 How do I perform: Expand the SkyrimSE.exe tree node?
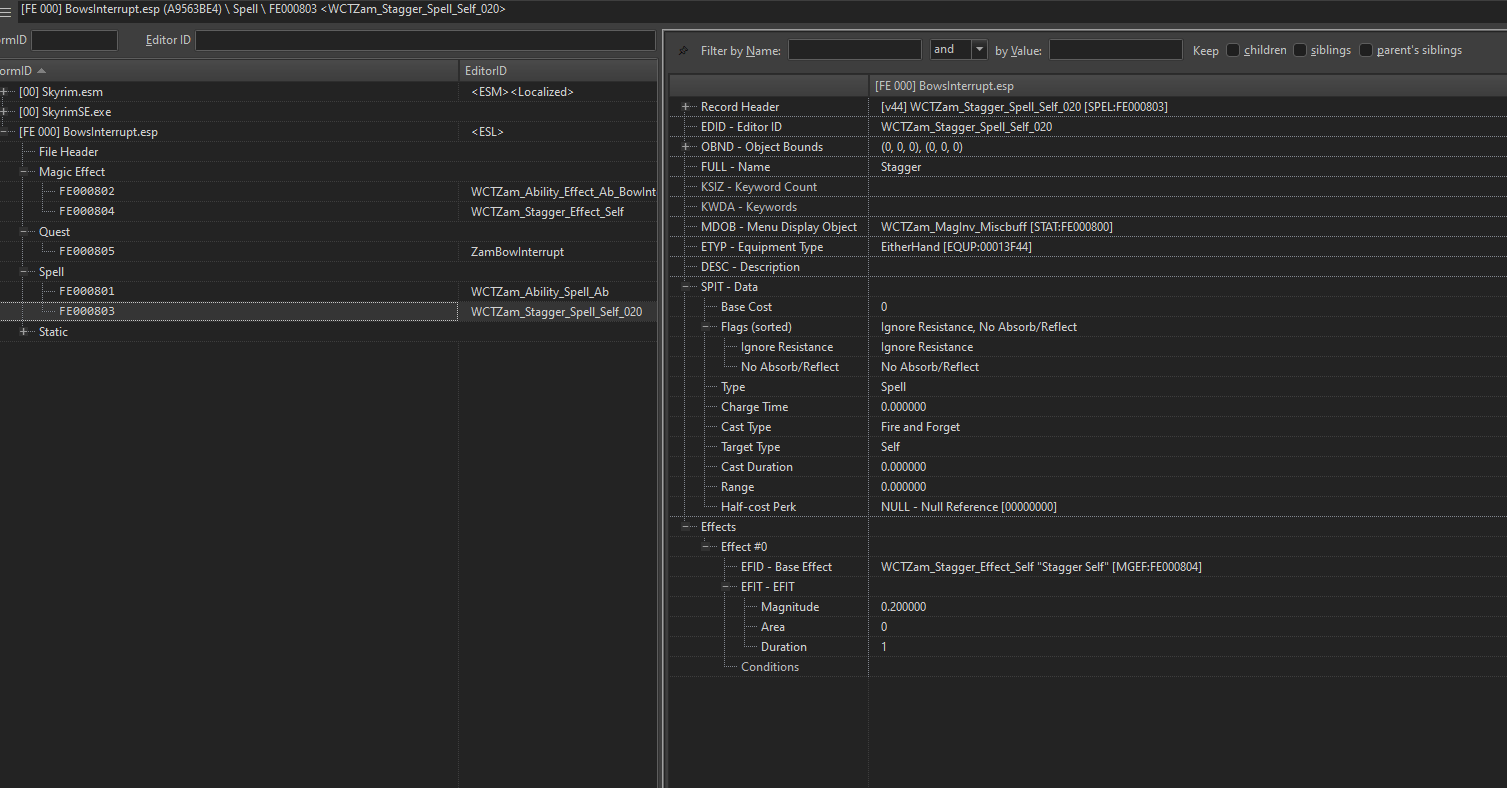click(5, 112)
